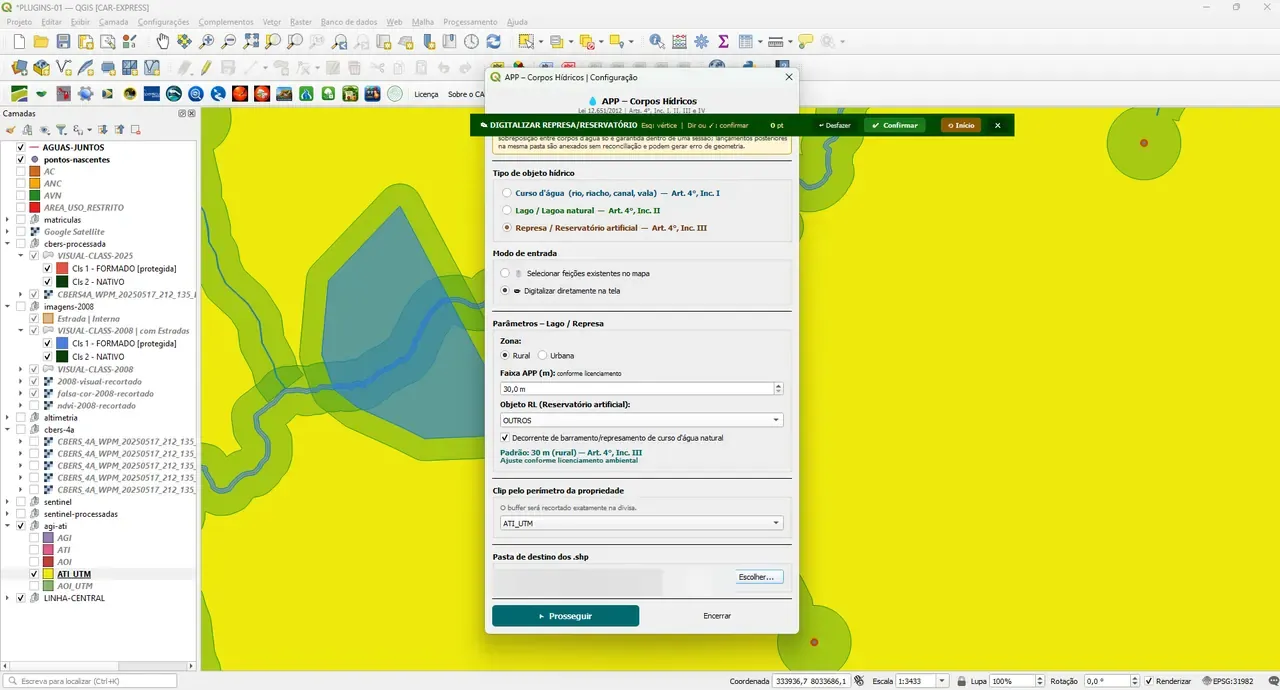Open the field calculator abacus icon
Image resolution: width=1280 pixels, height=690 pixels.
coord(680,42)
